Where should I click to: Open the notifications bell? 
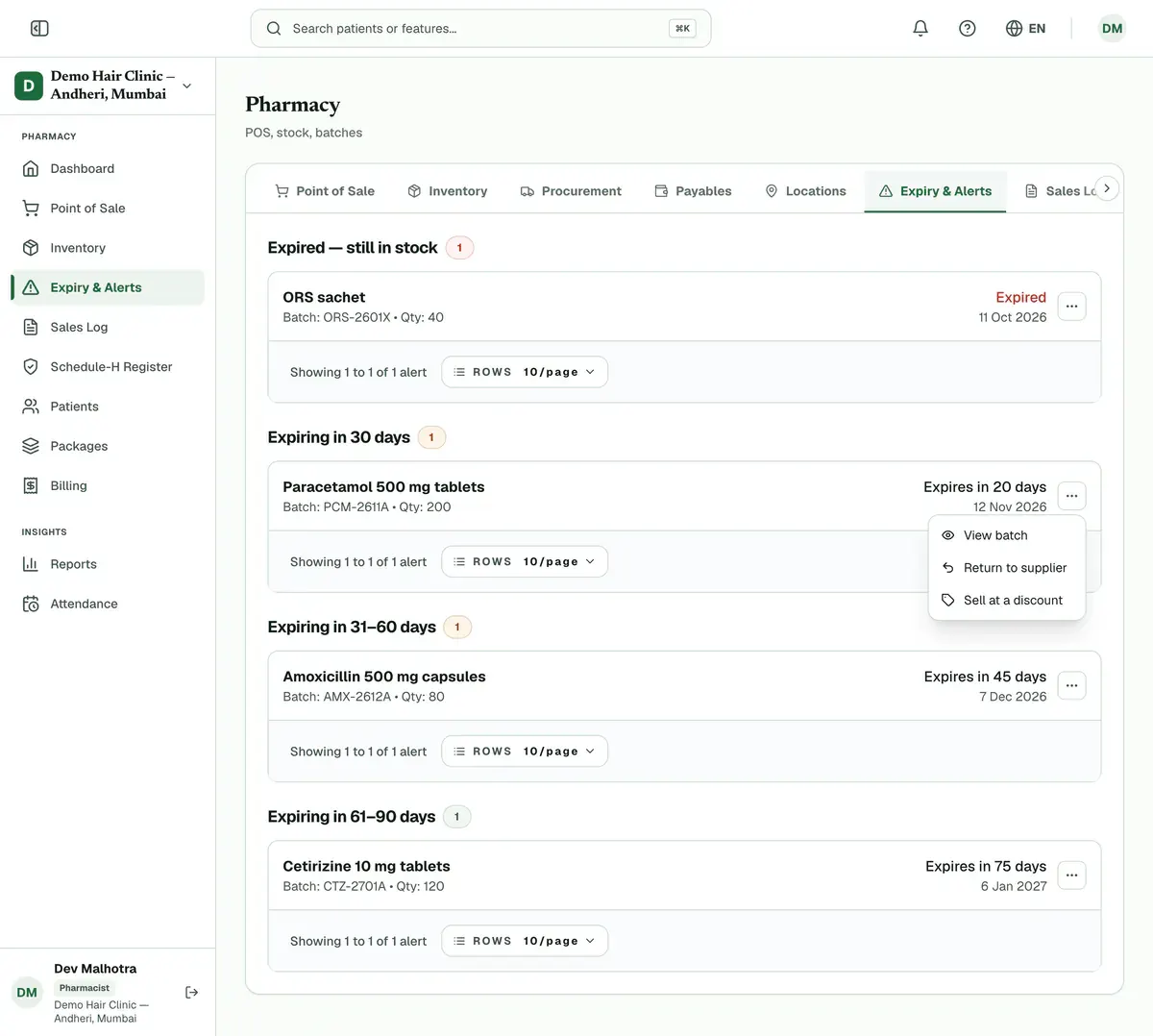[920, 29]
